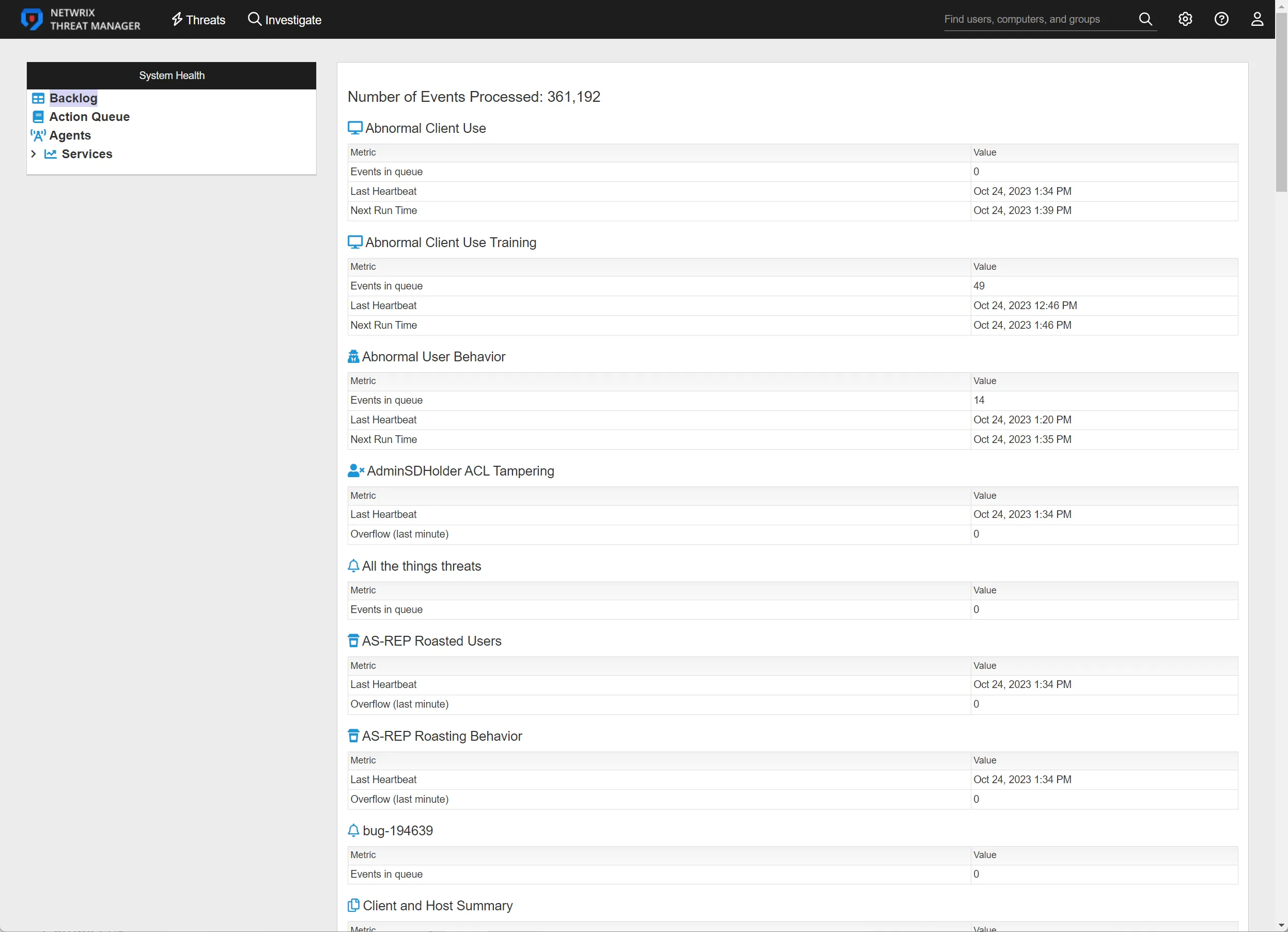1288x932 pixels.
Task: Click the bug-194639 heading
Action: (397, 831)
